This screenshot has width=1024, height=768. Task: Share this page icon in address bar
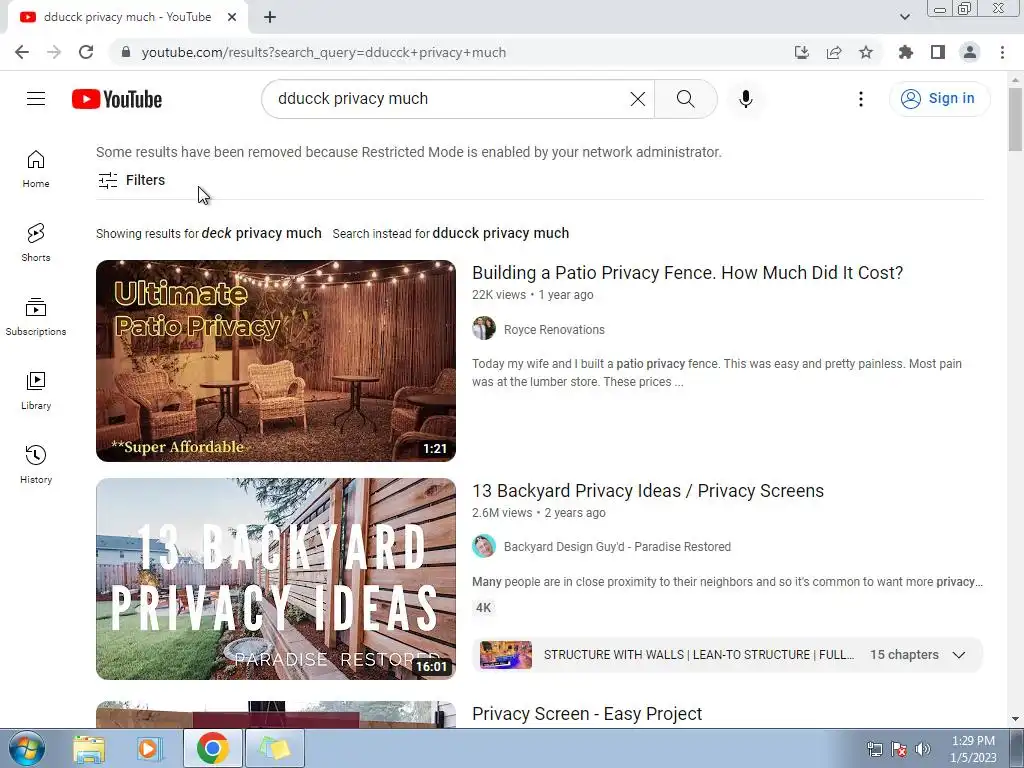(834, 52)
